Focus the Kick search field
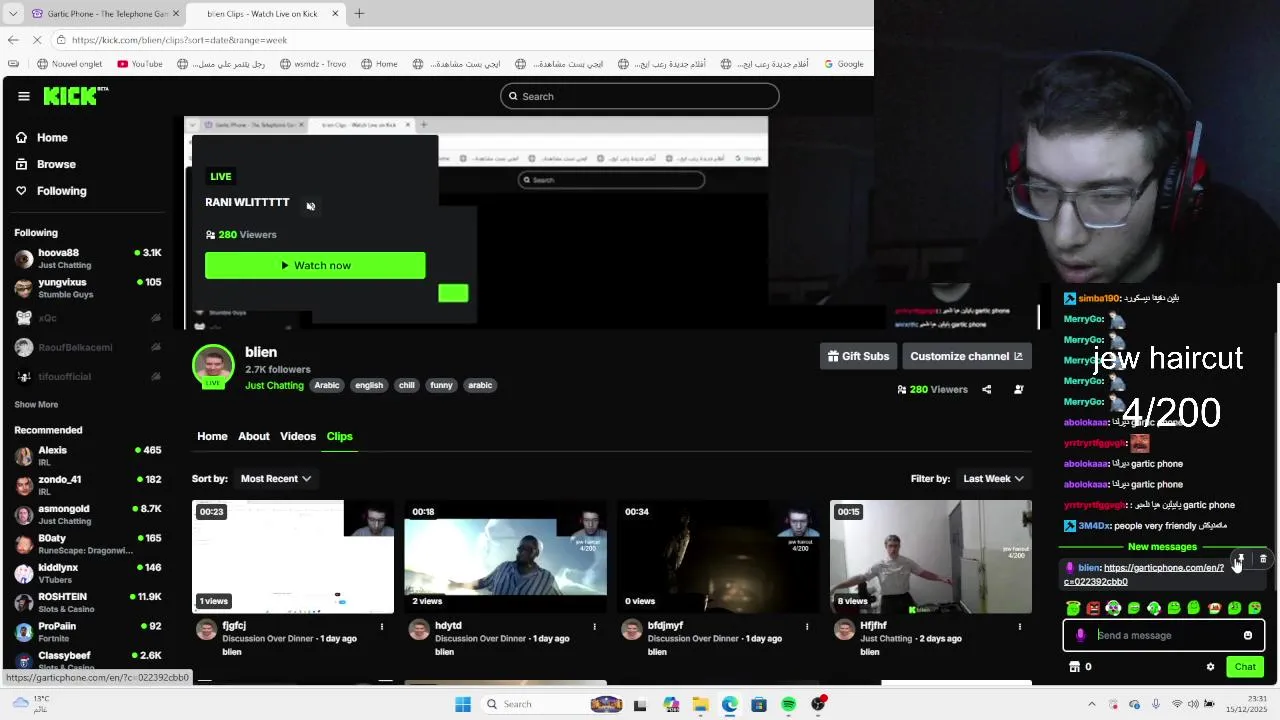The image size is (1280, 720). tap(639, 96)
